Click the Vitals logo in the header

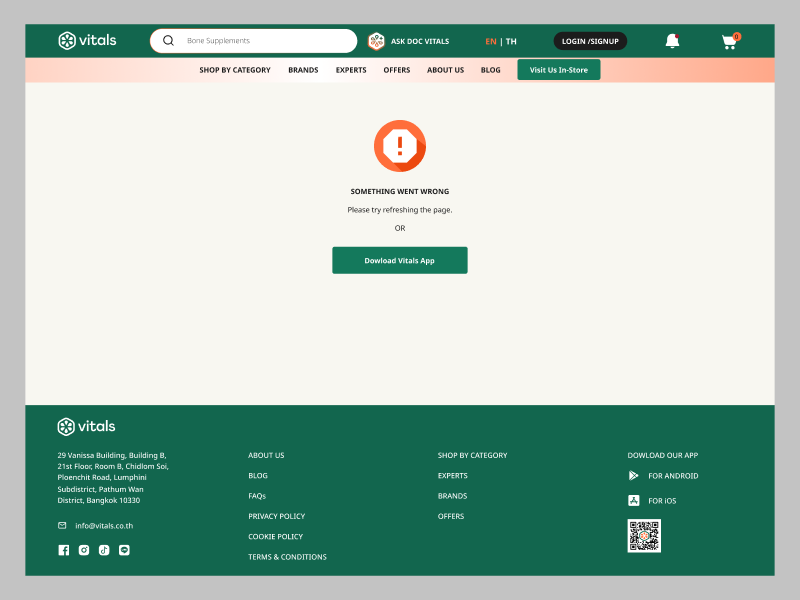tap(87, 40)
